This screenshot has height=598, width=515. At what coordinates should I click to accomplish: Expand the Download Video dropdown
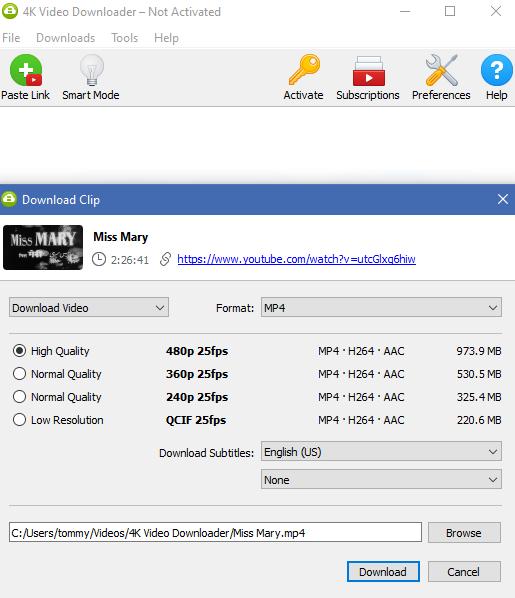click(89, 307)
